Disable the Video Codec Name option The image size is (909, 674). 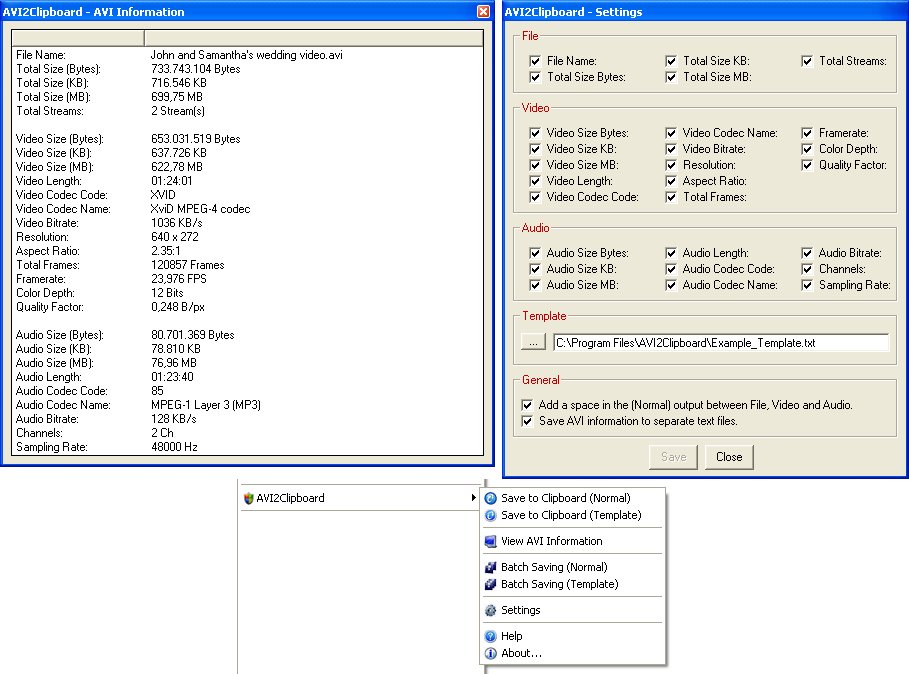coord(671,133)
